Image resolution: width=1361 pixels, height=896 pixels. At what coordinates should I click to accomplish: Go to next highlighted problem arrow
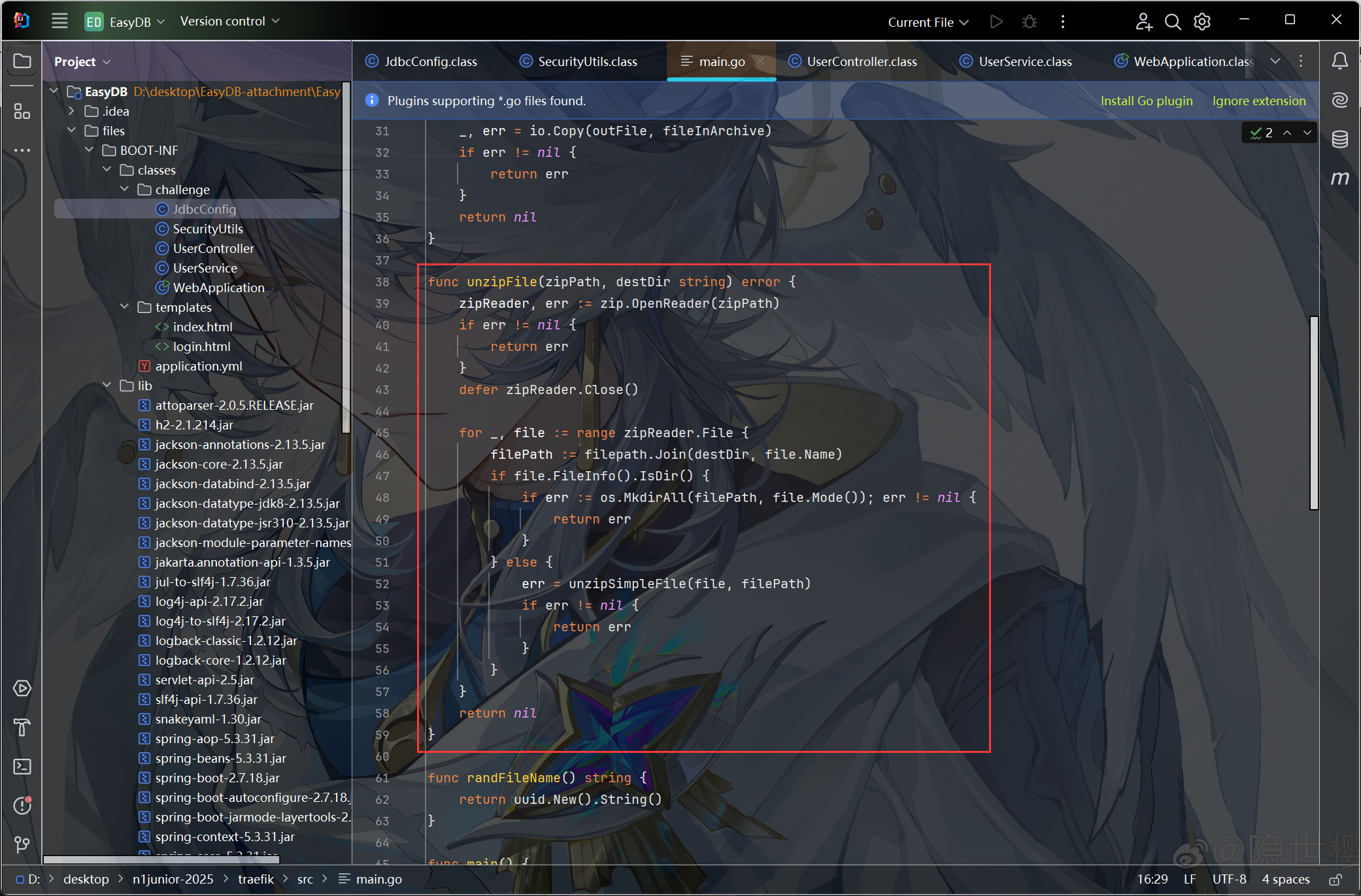[1307, 133]
